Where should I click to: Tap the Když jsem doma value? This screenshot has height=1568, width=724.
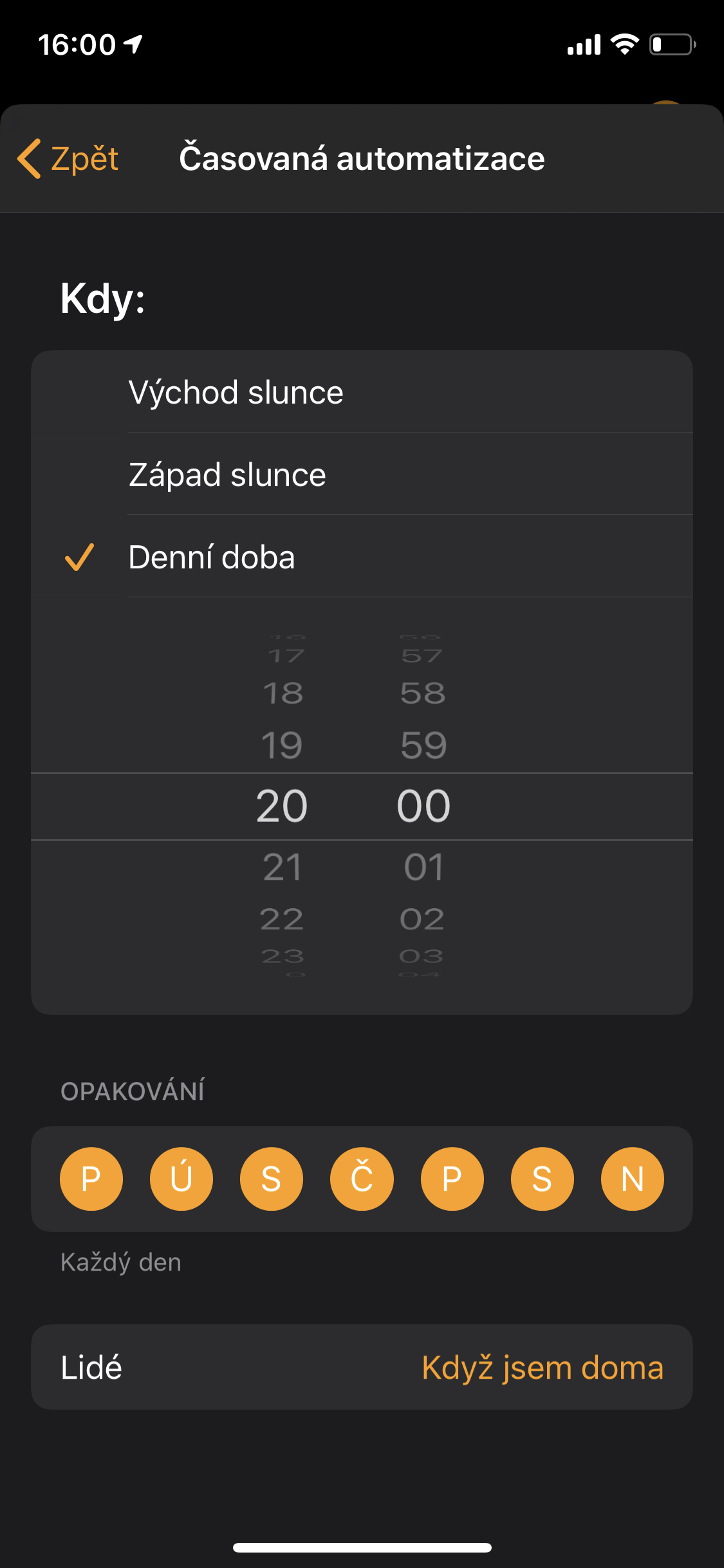pos(542,1367)
